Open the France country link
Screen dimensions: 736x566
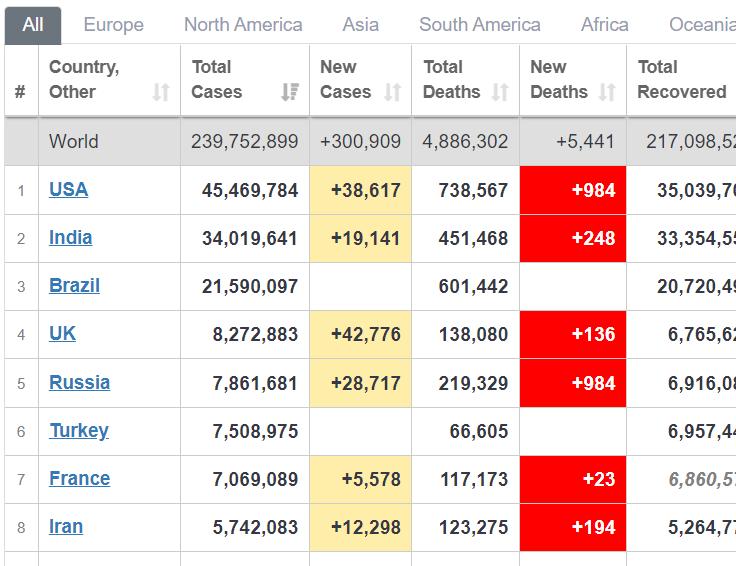pos(79,478)
